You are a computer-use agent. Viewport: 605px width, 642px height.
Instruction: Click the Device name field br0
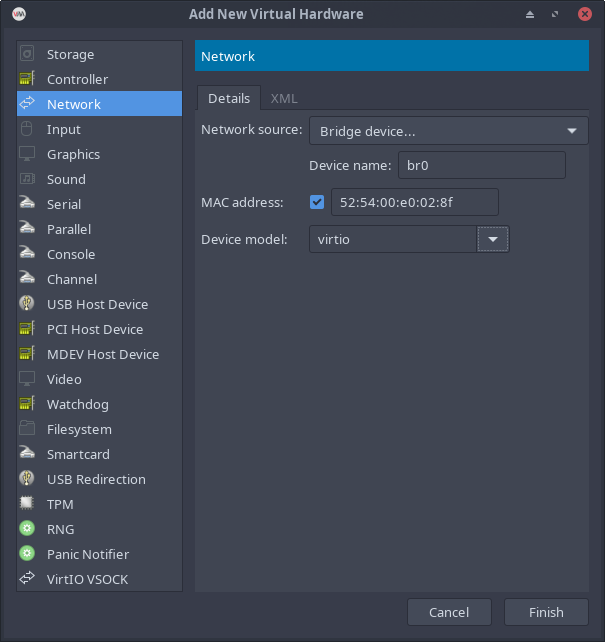click(481, 165)
